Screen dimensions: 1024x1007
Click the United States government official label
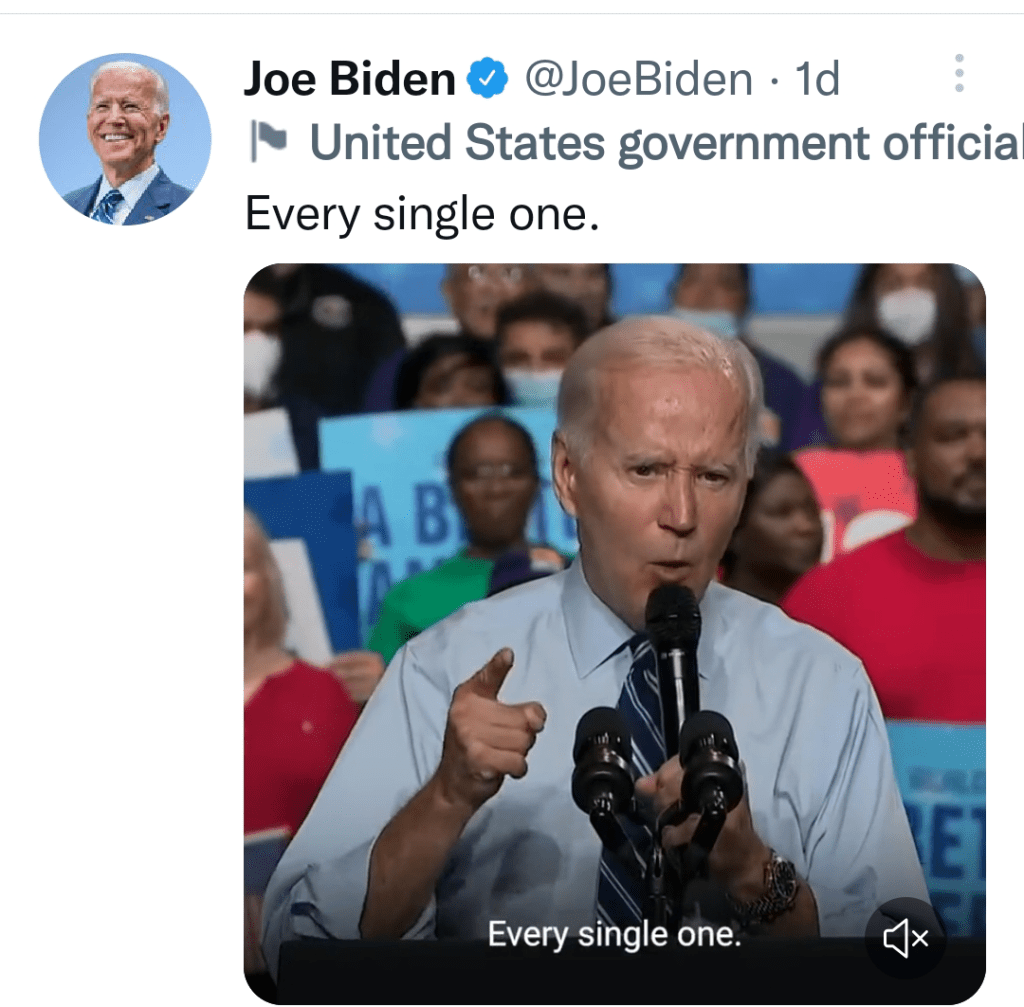click(664, 143)
